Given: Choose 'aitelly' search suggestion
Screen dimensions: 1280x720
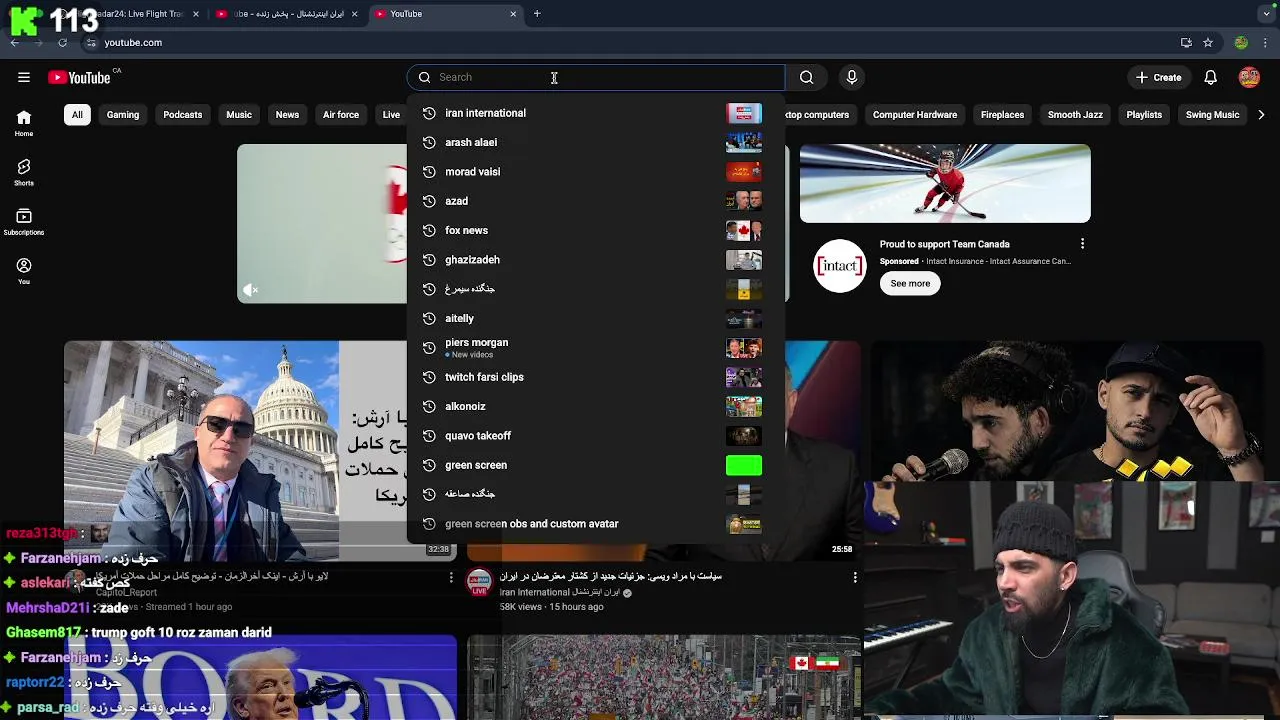Looking at the screenshot, I should coord(596,319).
